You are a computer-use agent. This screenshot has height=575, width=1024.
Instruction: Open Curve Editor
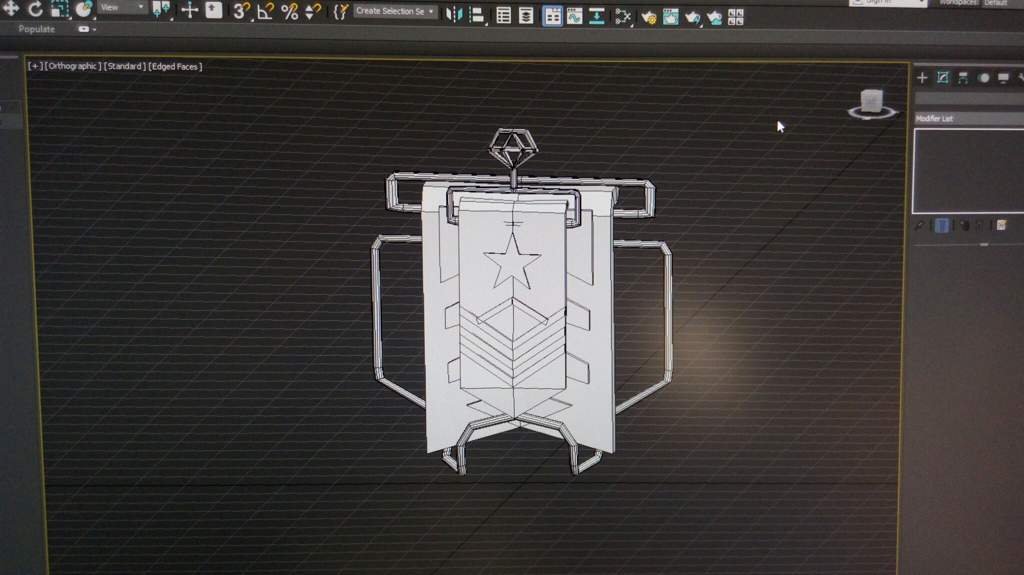[x=575, y=16]
